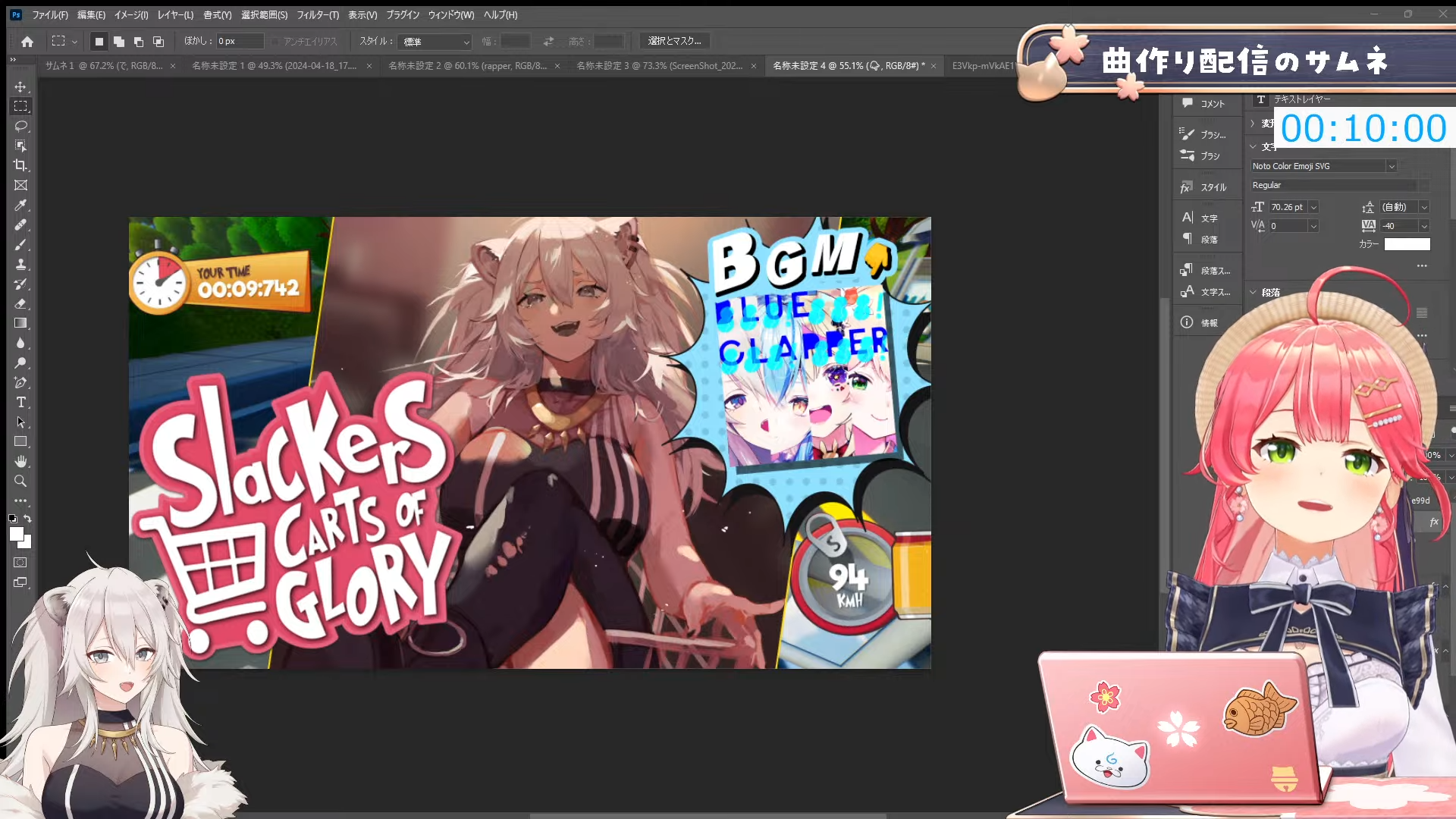This screenshot has height=819, width=1456.
Task: Select the Eraser tool
Action: (20, 303)
